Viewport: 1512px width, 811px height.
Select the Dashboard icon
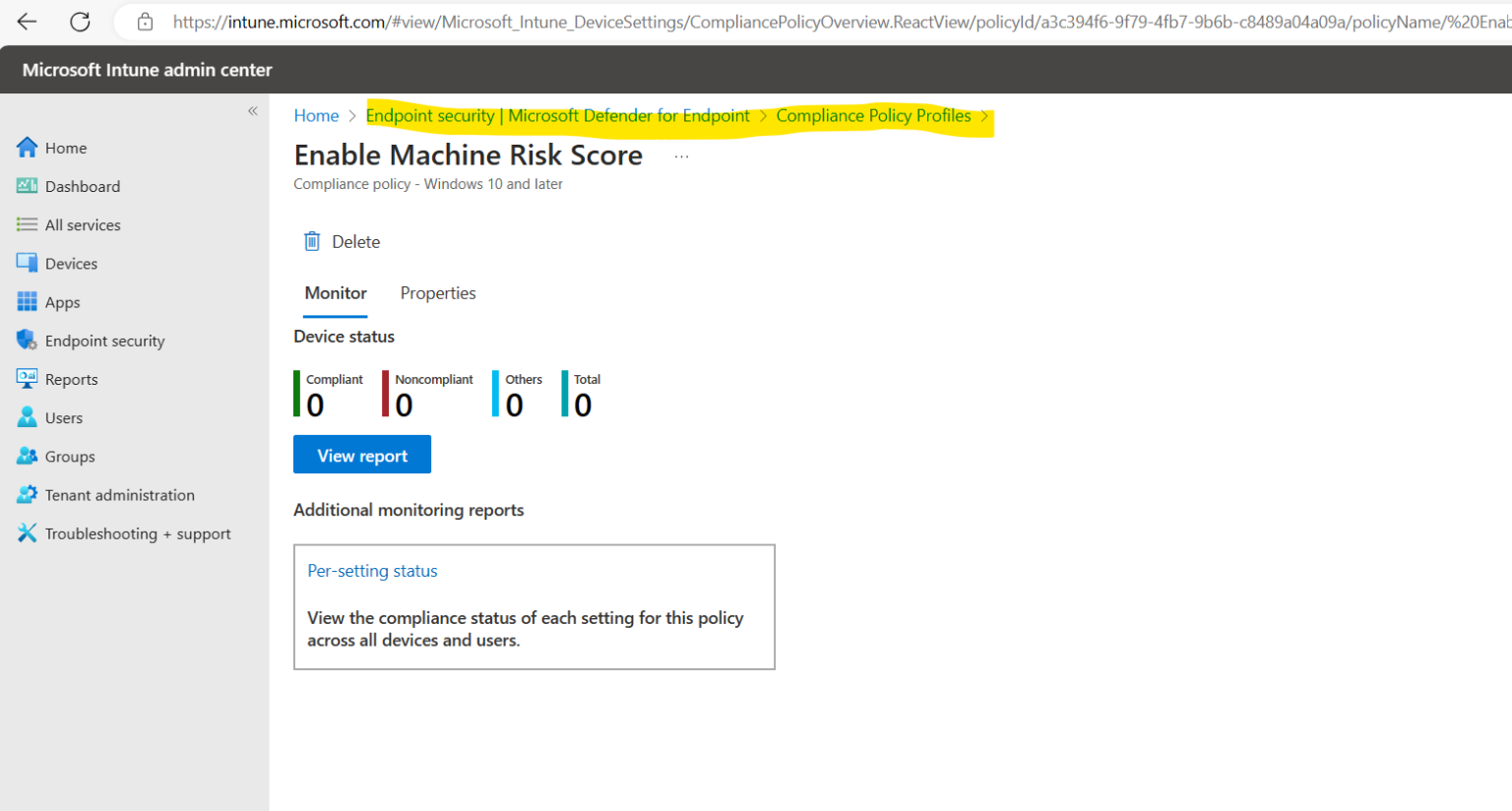[28, 185]
